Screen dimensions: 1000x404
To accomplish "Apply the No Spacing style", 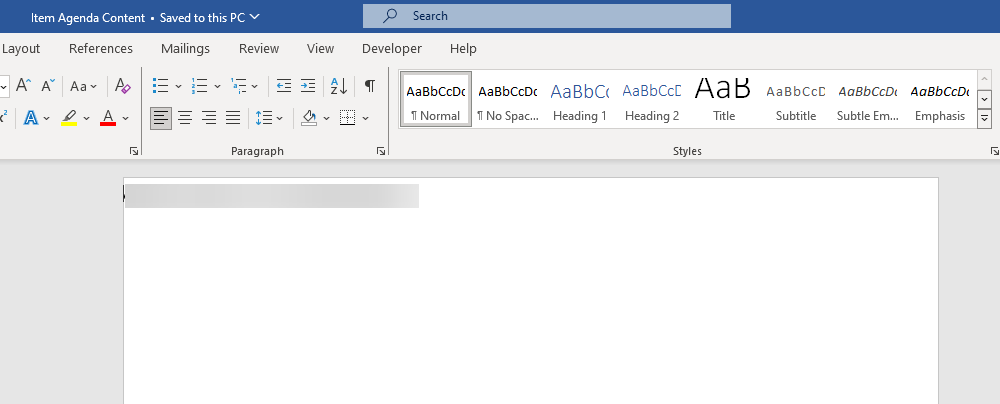I will coord(508,99).
